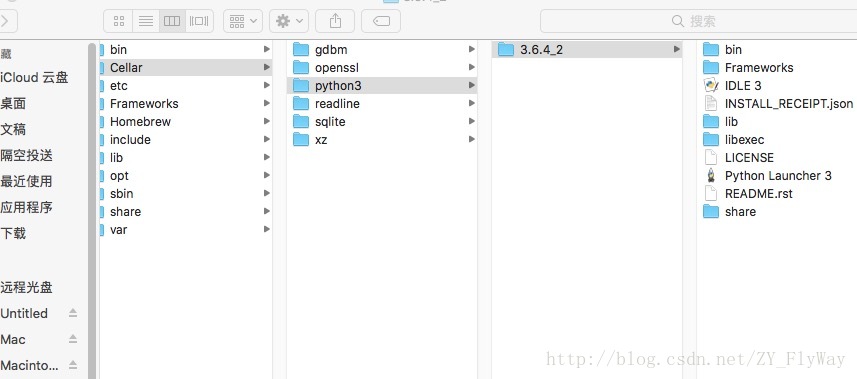Select the INSTALL_RECEIPT.json file icon
This screenshot has width=857, height=379.
pos(711,104)
